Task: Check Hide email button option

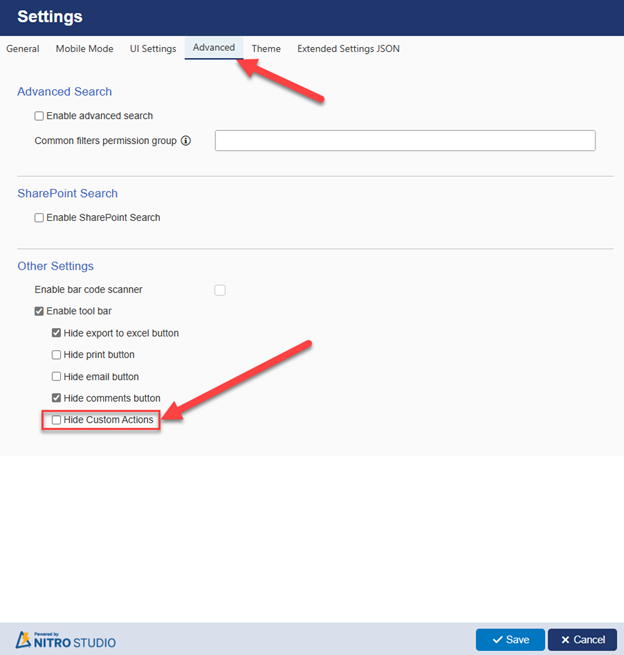Action: coord(56,376)
